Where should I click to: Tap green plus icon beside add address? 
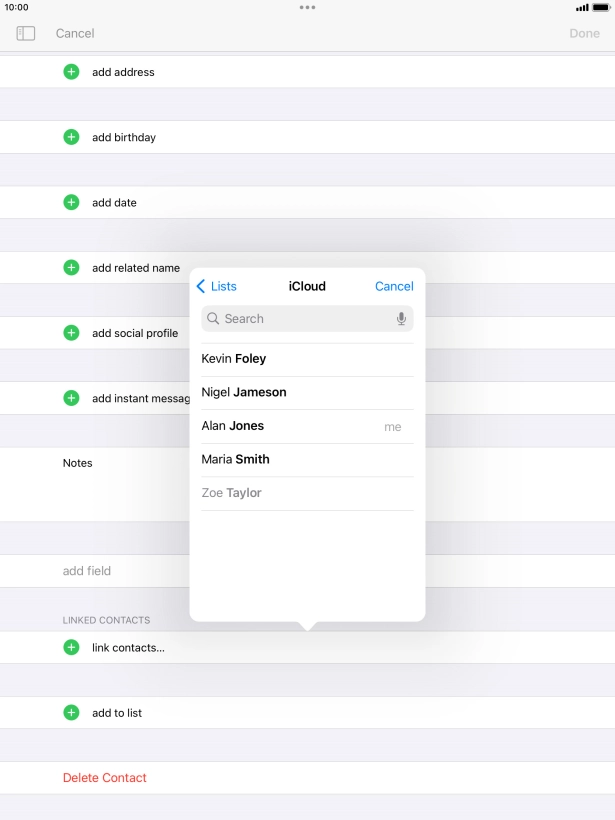(x=71, y=72)
